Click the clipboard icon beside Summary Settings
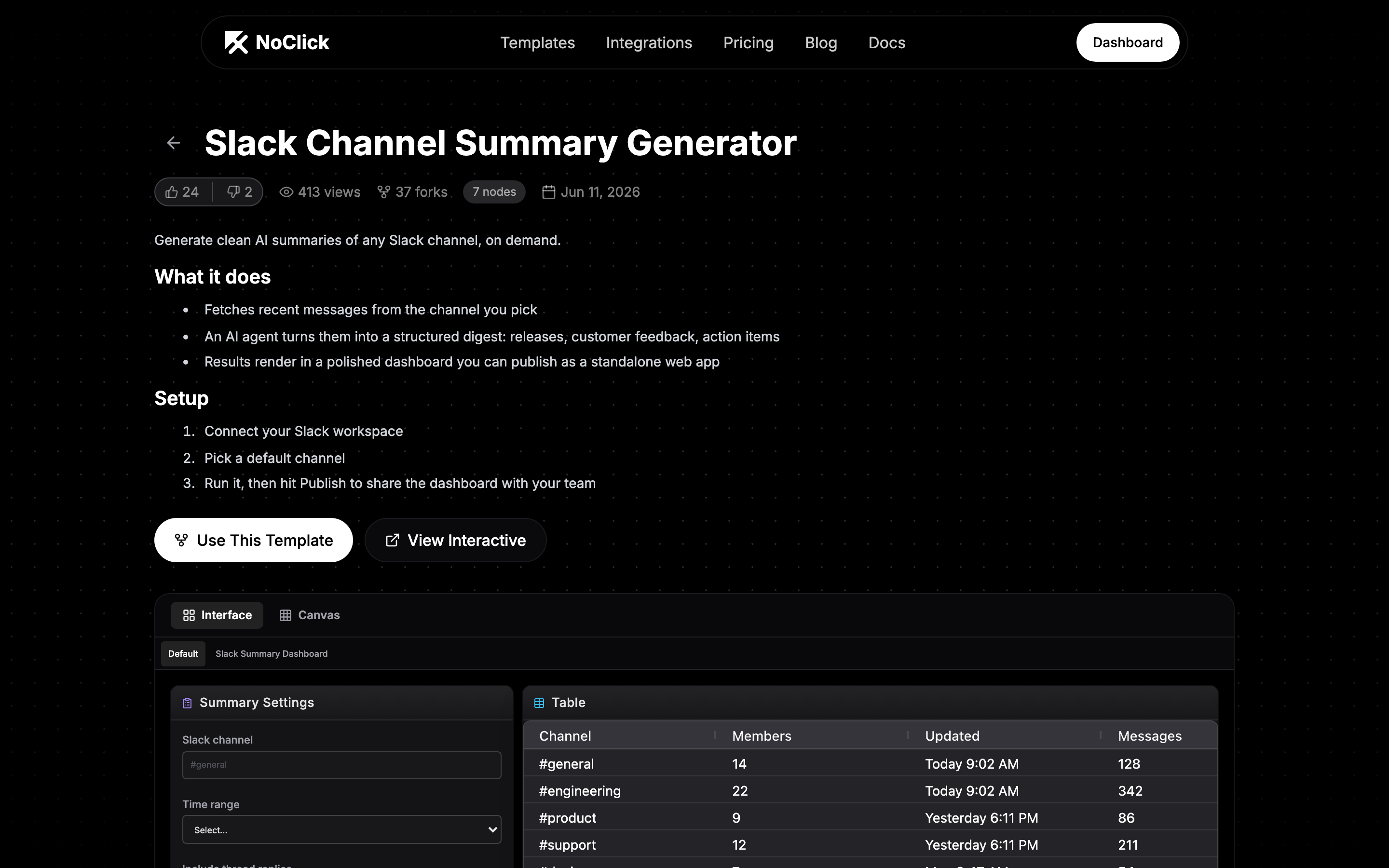 tap(187, 703)
